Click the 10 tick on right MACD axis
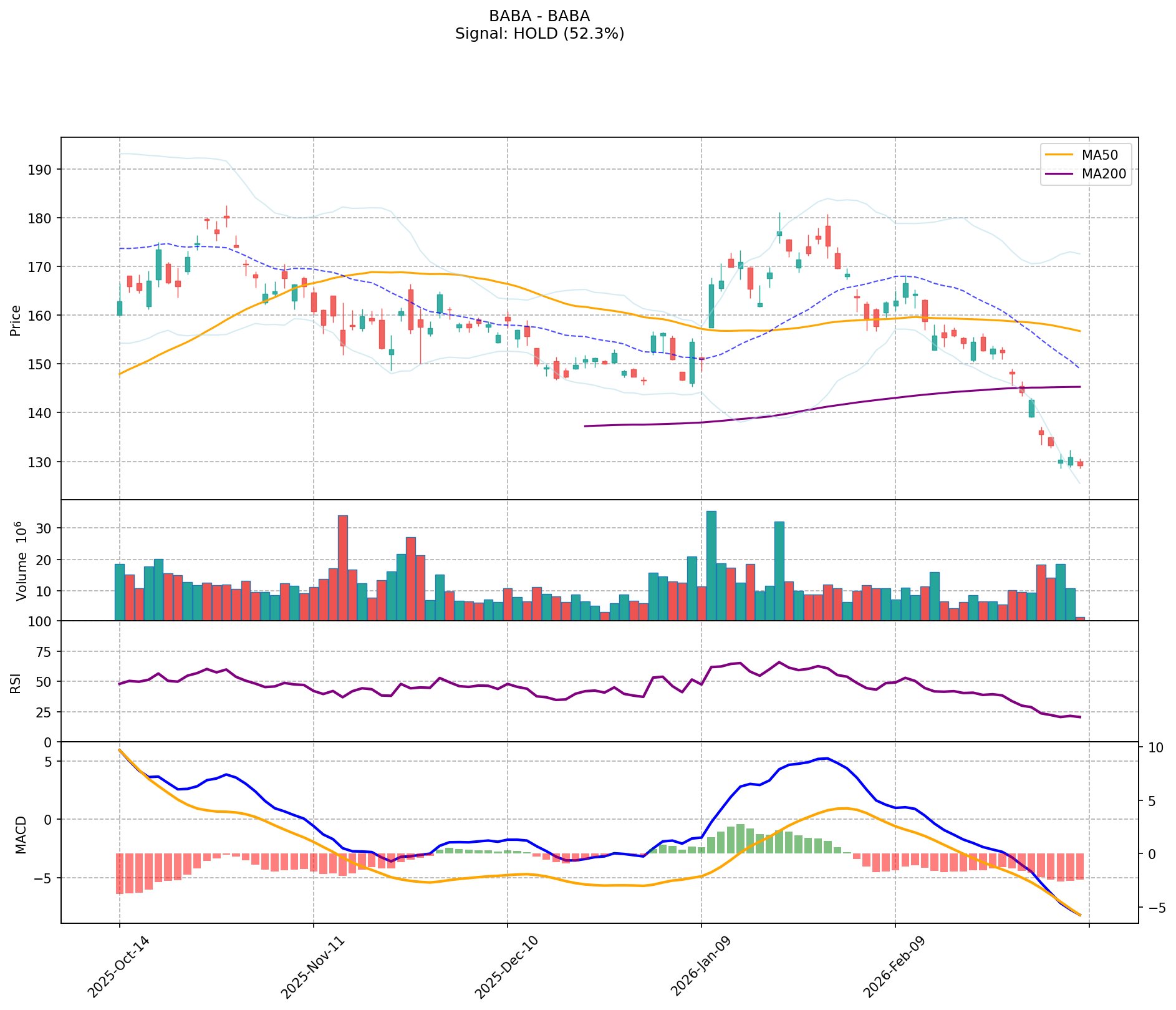Viewport: 1176px width, 1010px height. pyautogui.click(x=1152, y=747)
